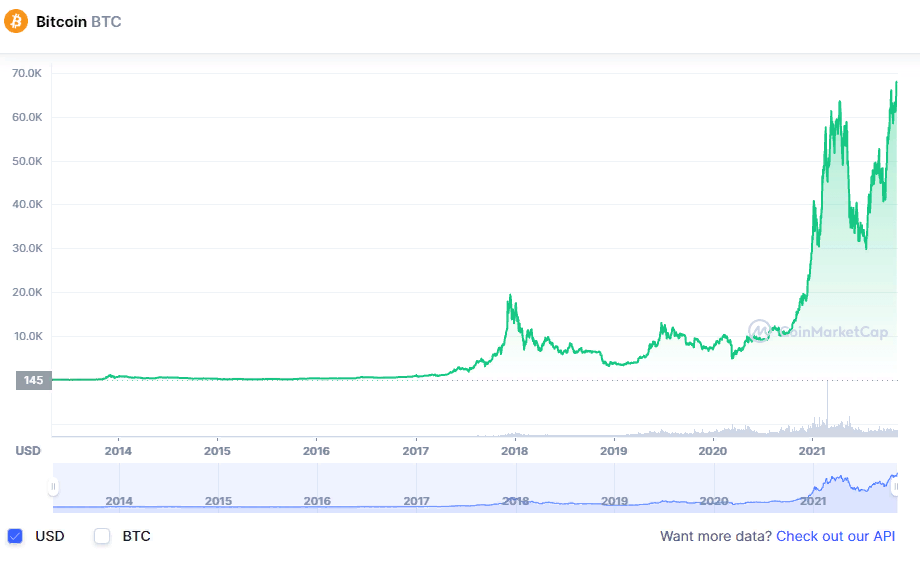Screen dimensions: 920x578
Task: Click the left handle of the range slider
Action: click(54, 487)
